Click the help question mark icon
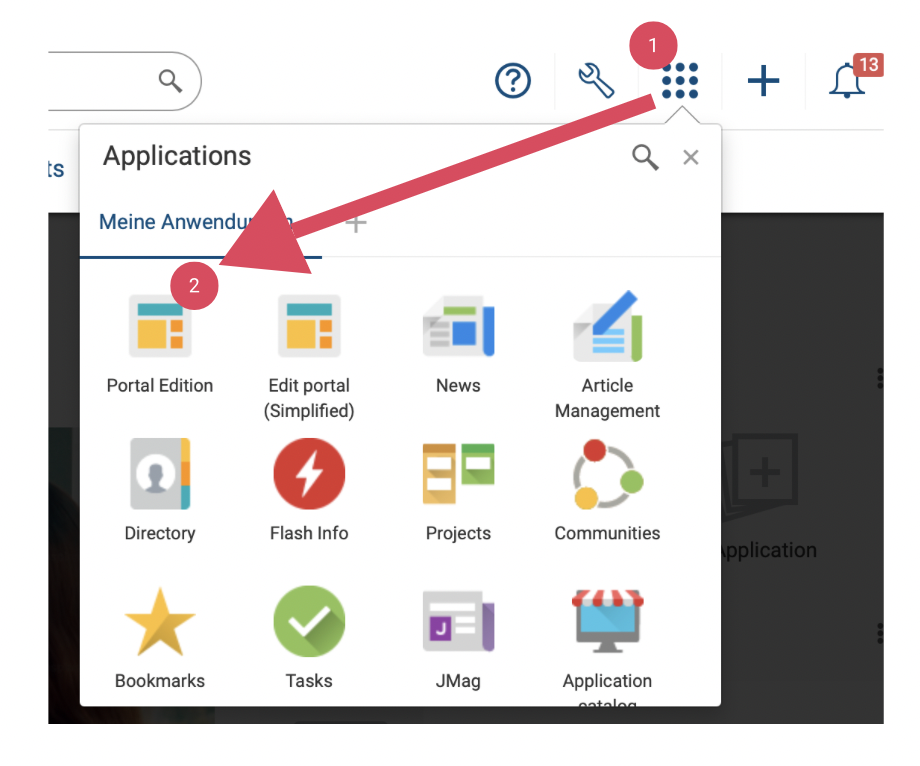Image resolution: width=920 pixels, height=766 pixels. tap(513, 80)
